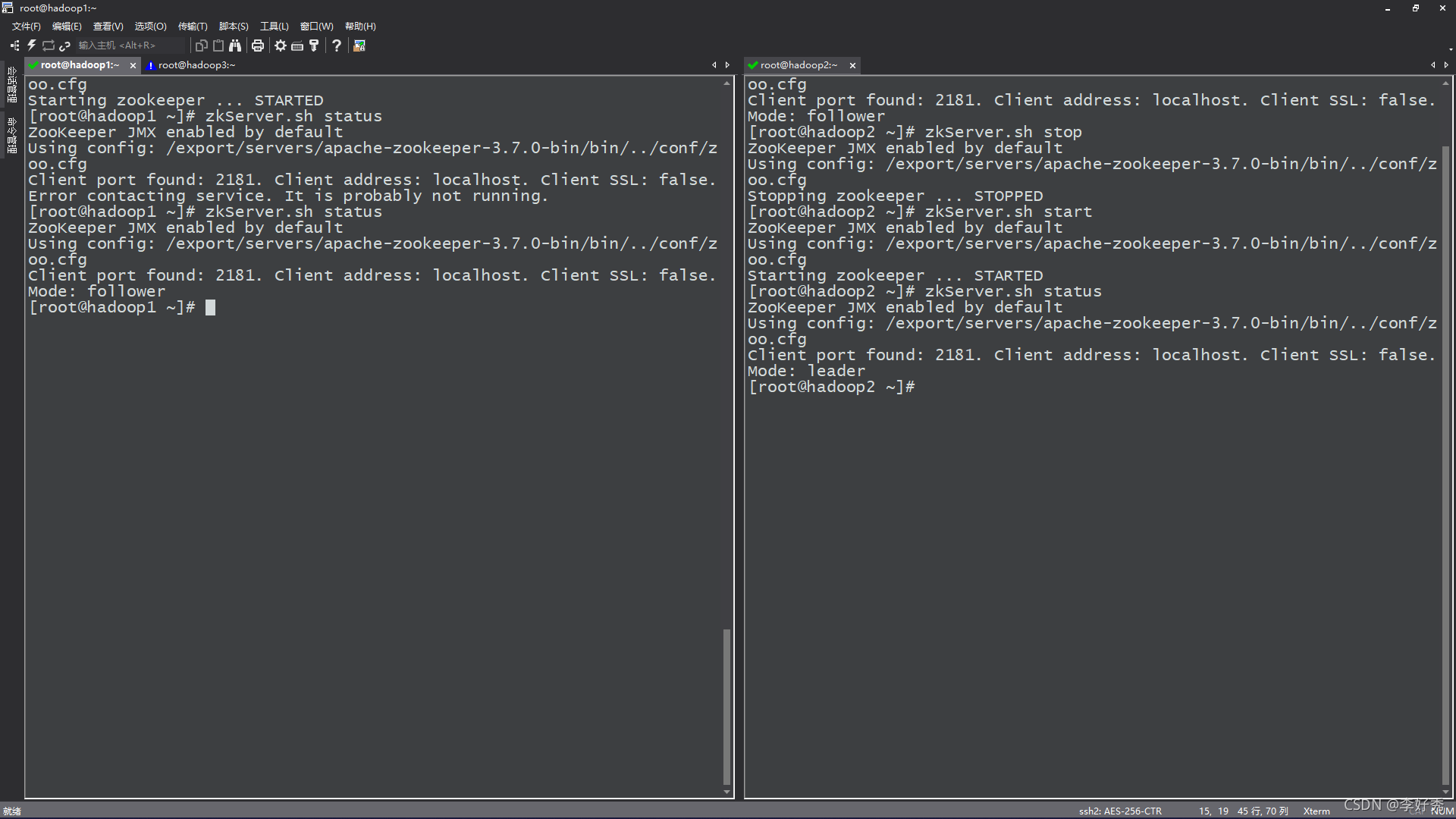Show previous tab arrow in left pane
This screenshot has height=819, width=1456.
(714, 65)
